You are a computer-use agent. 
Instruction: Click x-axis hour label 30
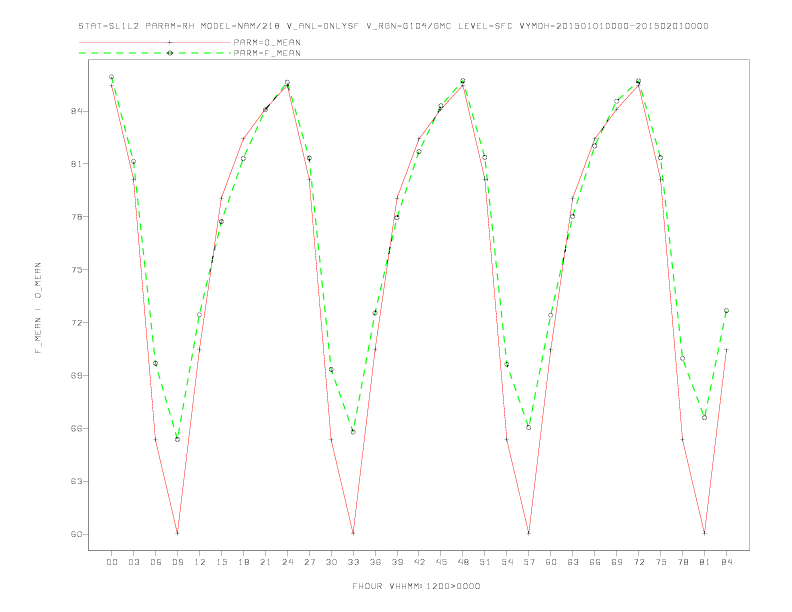click(331, 562)
